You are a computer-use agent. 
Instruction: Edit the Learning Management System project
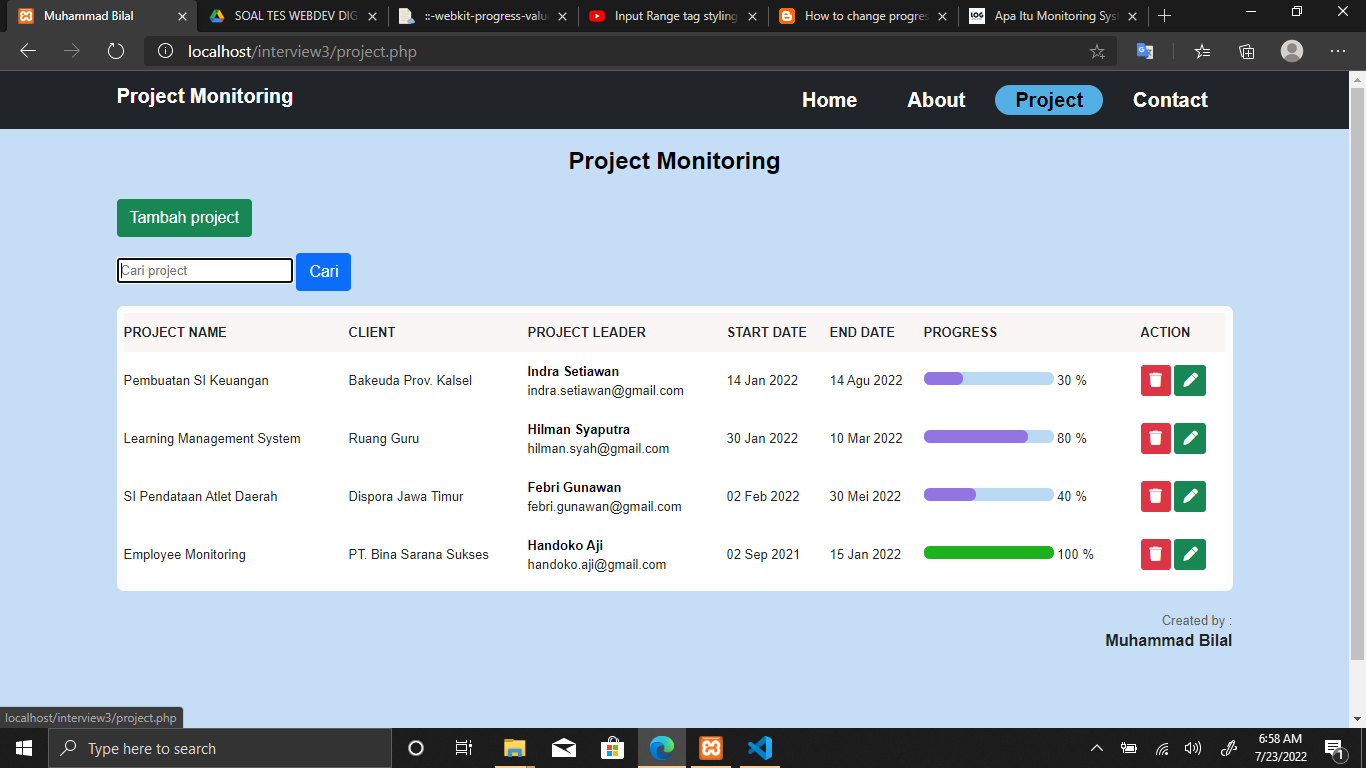1190,438
